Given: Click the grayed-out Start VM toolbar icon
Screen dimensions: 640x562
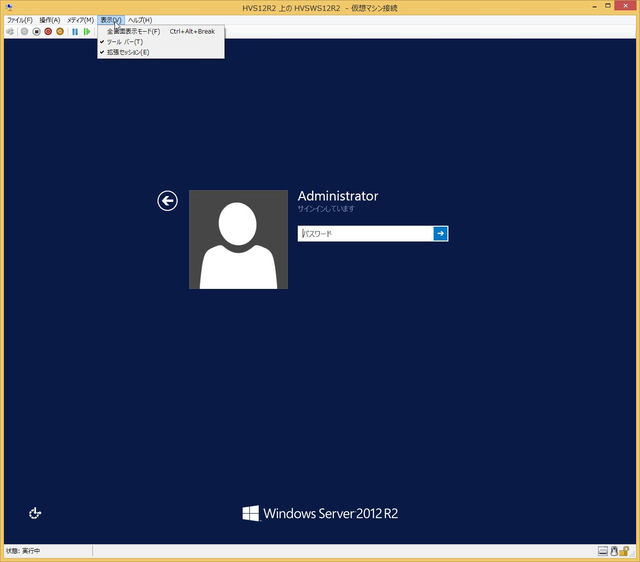Looking at the screenshot, I should tap(24, 31).
